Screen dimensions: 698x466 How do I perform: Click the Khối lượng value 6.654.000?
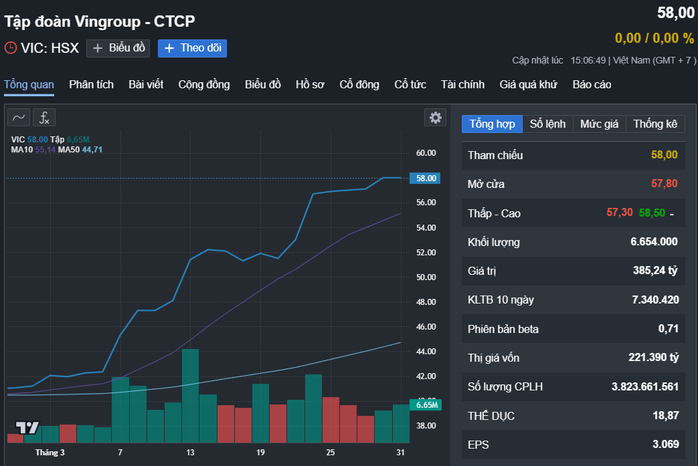point(654,242)
